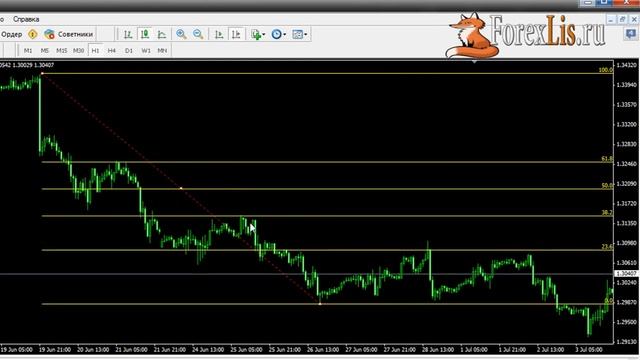Screen dimensions: 640x360
Task: Select the D1 timeframe
Action: [129, 51]
